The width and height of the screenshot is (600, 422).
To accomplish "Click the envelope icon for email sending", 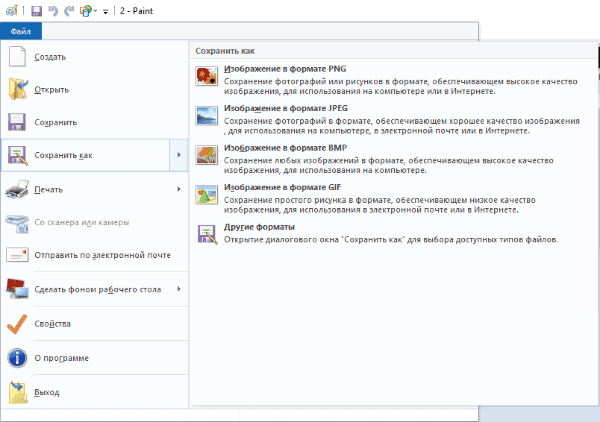I will (x=17, y=255).
